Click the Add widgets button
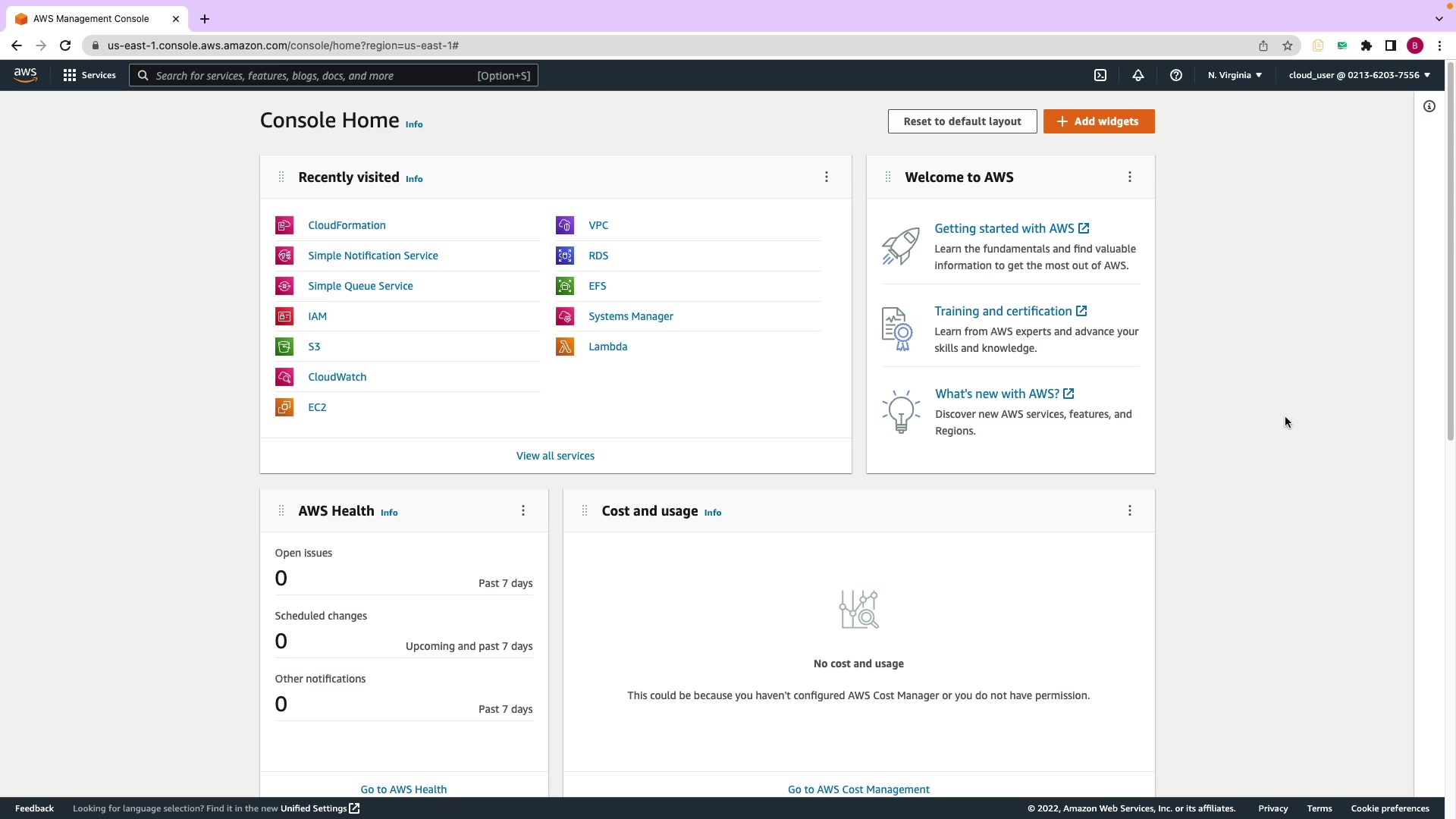Viewport: 1456px width, 819px height. coord(1099,121)
